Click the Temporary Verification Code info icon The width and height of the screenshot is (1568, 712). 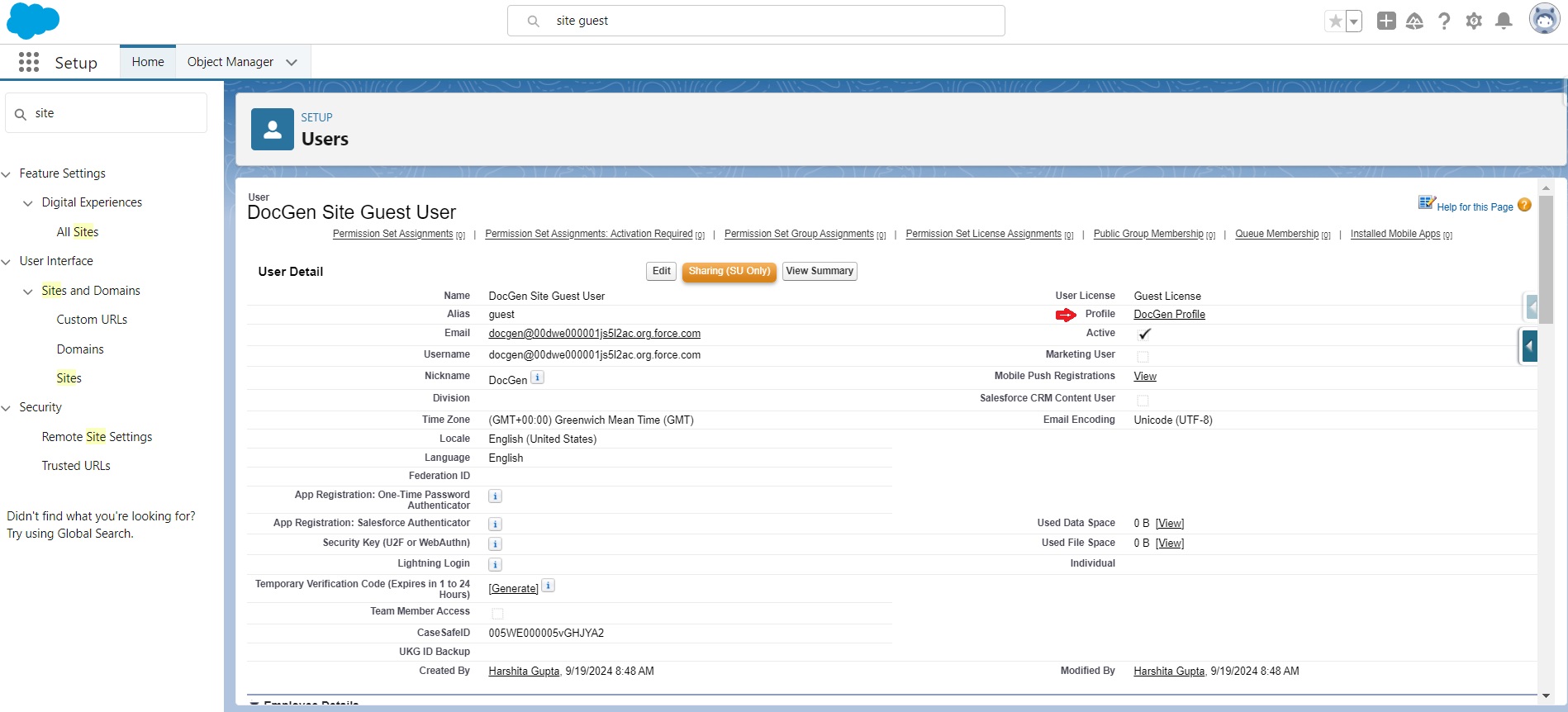click(x=548, y=586)
